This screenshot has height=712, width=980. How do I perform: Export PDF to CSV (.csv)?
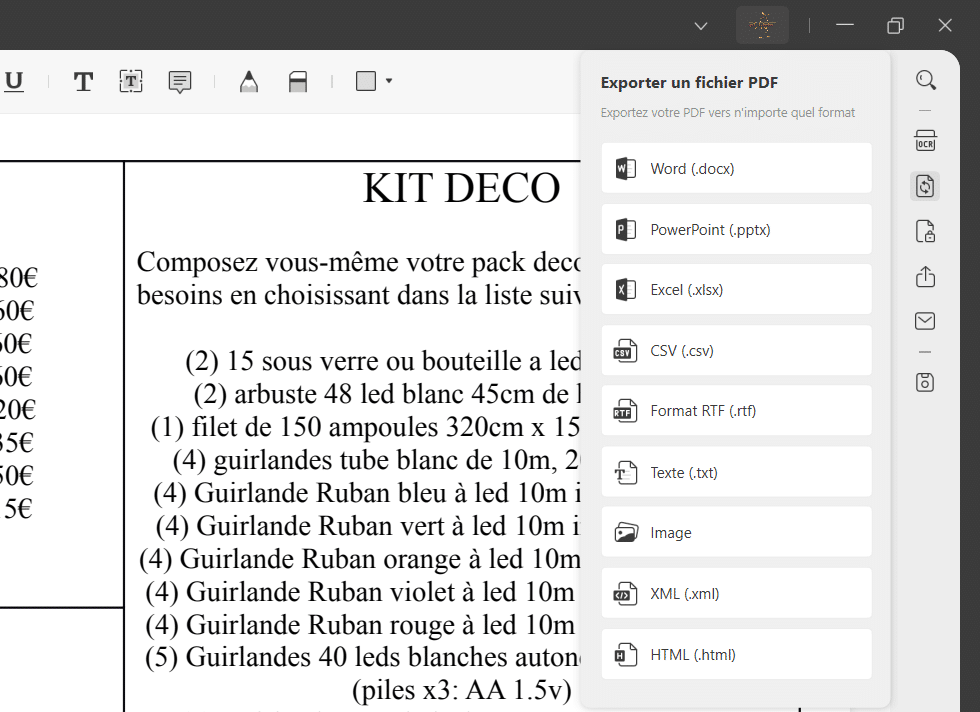tap(736, 351)
